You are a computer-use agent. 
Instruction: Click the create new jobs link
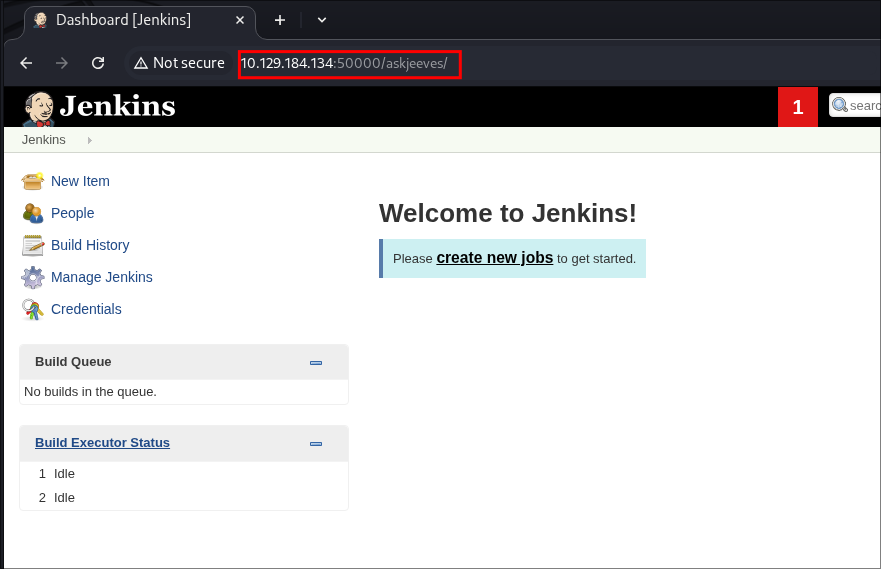[x=494, y=258]
